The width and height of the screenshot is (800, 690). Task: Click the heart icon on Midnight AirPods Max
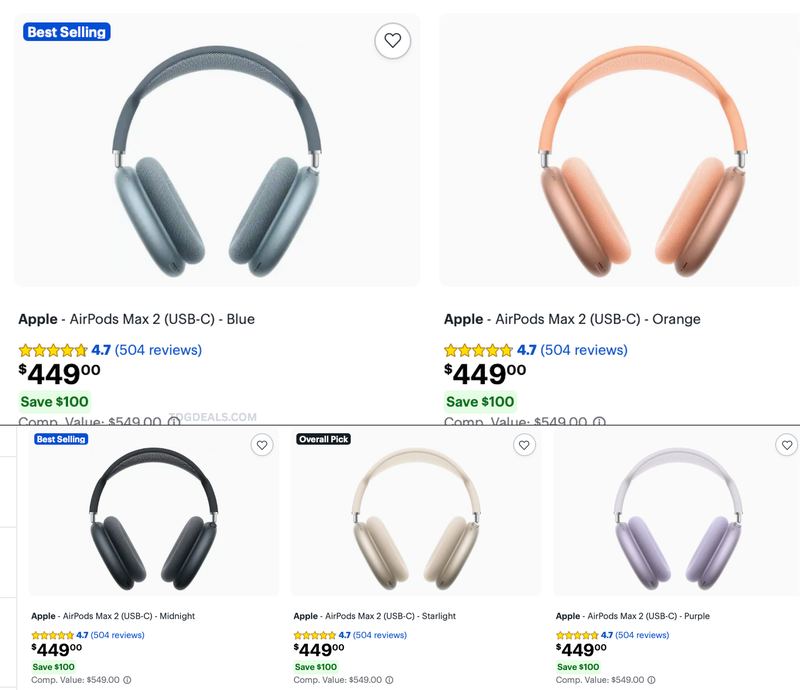coord(262,445)
